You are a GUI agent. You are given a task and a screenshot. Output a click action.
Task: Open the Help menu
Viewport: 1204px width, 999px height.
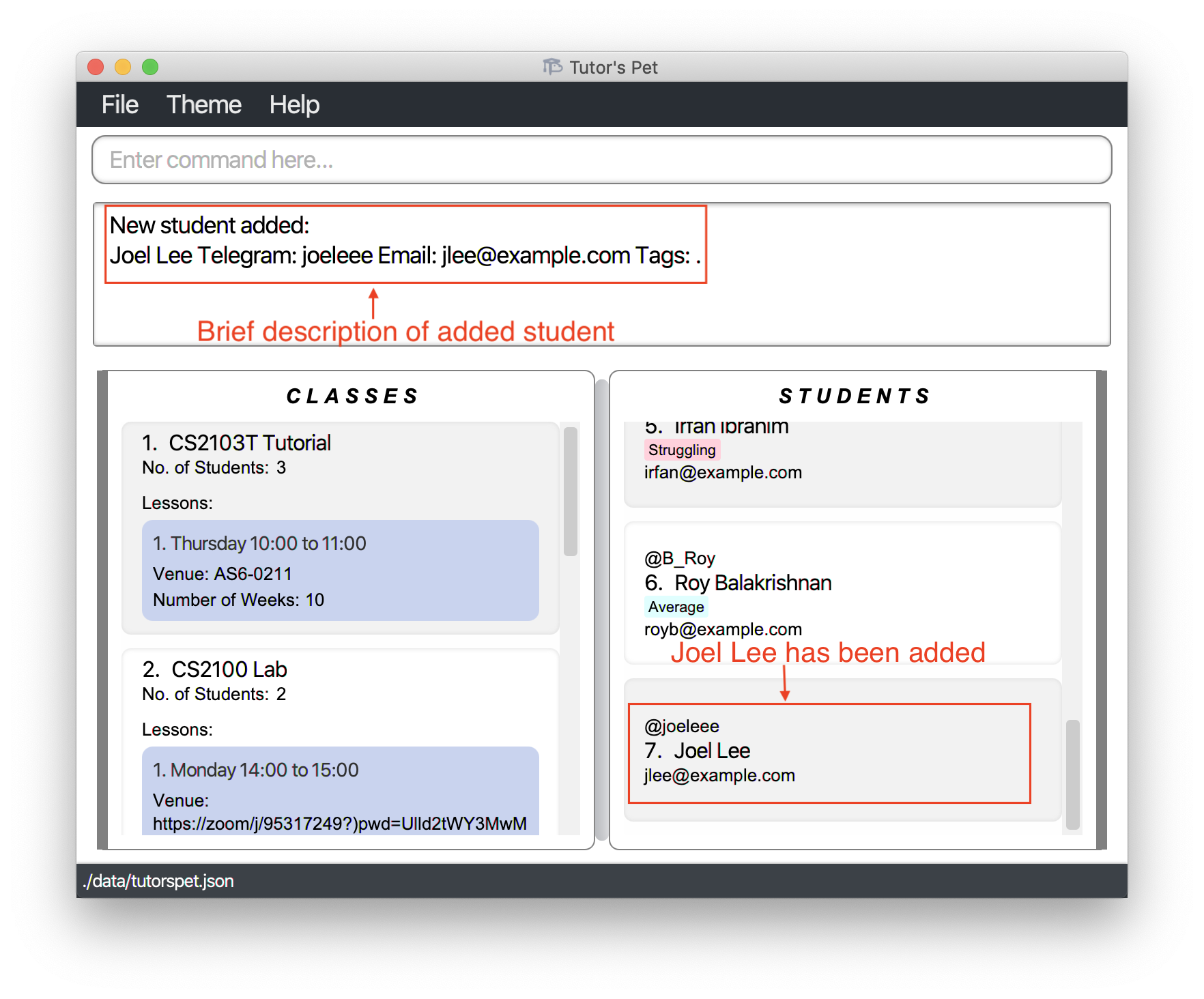click(x=294, y=105)
